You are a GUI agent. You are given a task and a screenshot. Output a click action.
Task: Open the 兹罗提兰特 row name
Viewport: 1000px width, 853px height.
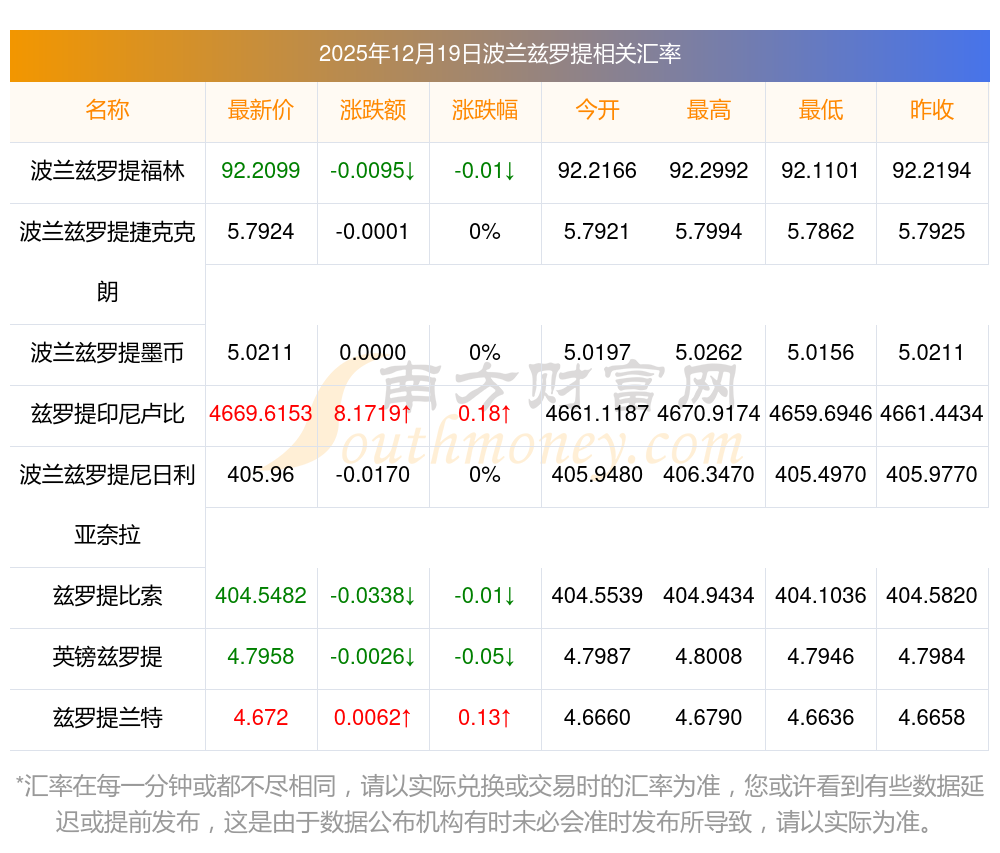(x=107, y=718)
